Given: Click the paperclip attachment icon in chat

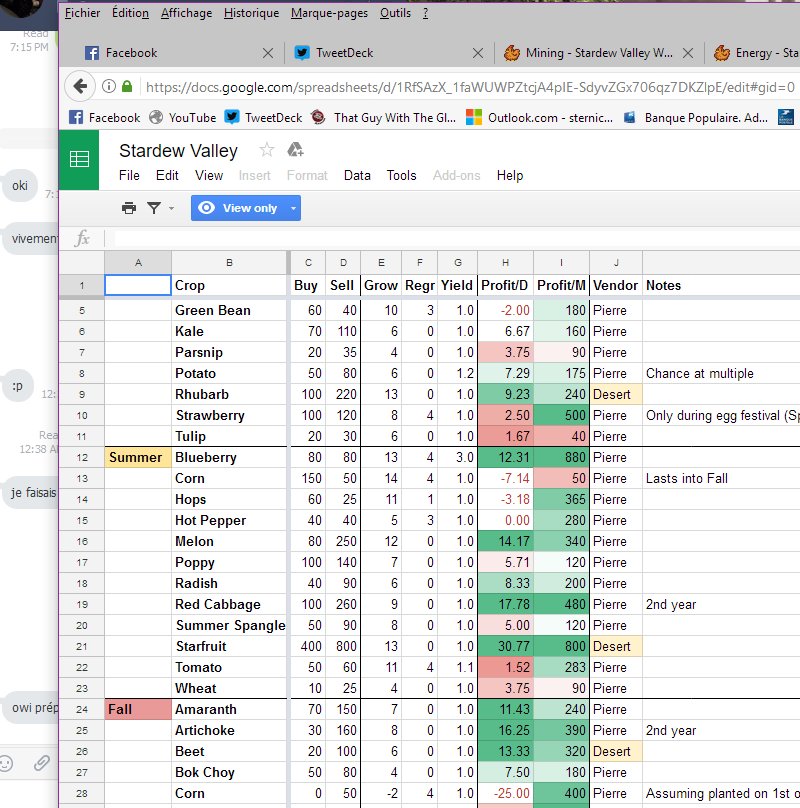Looking at the screenshot, I should click(x=42, y=763).
